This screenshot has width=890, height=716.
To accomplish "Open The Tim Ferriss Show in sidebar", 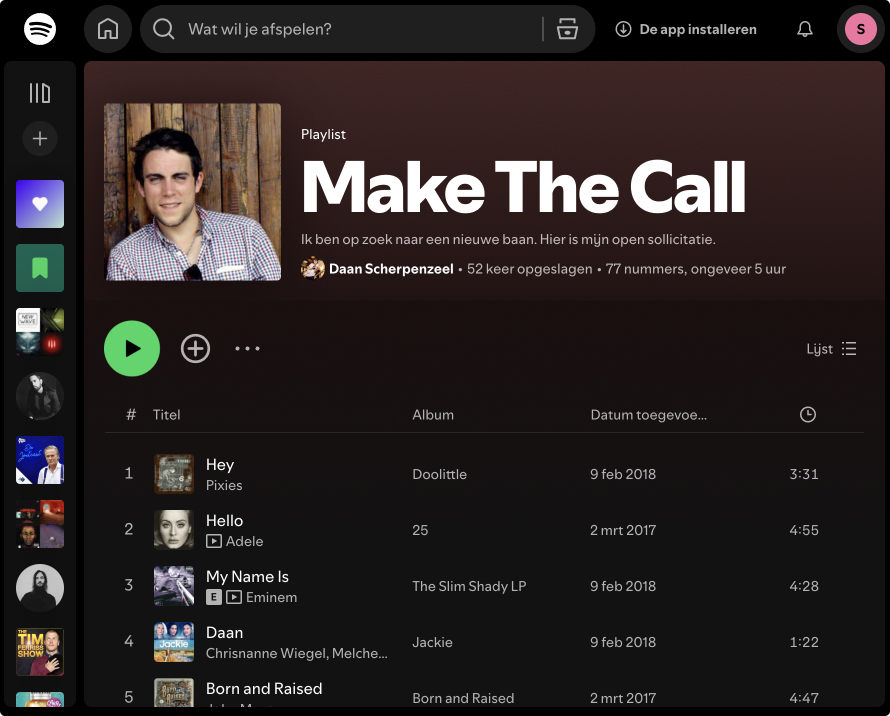I will click(x=40, y=651).
